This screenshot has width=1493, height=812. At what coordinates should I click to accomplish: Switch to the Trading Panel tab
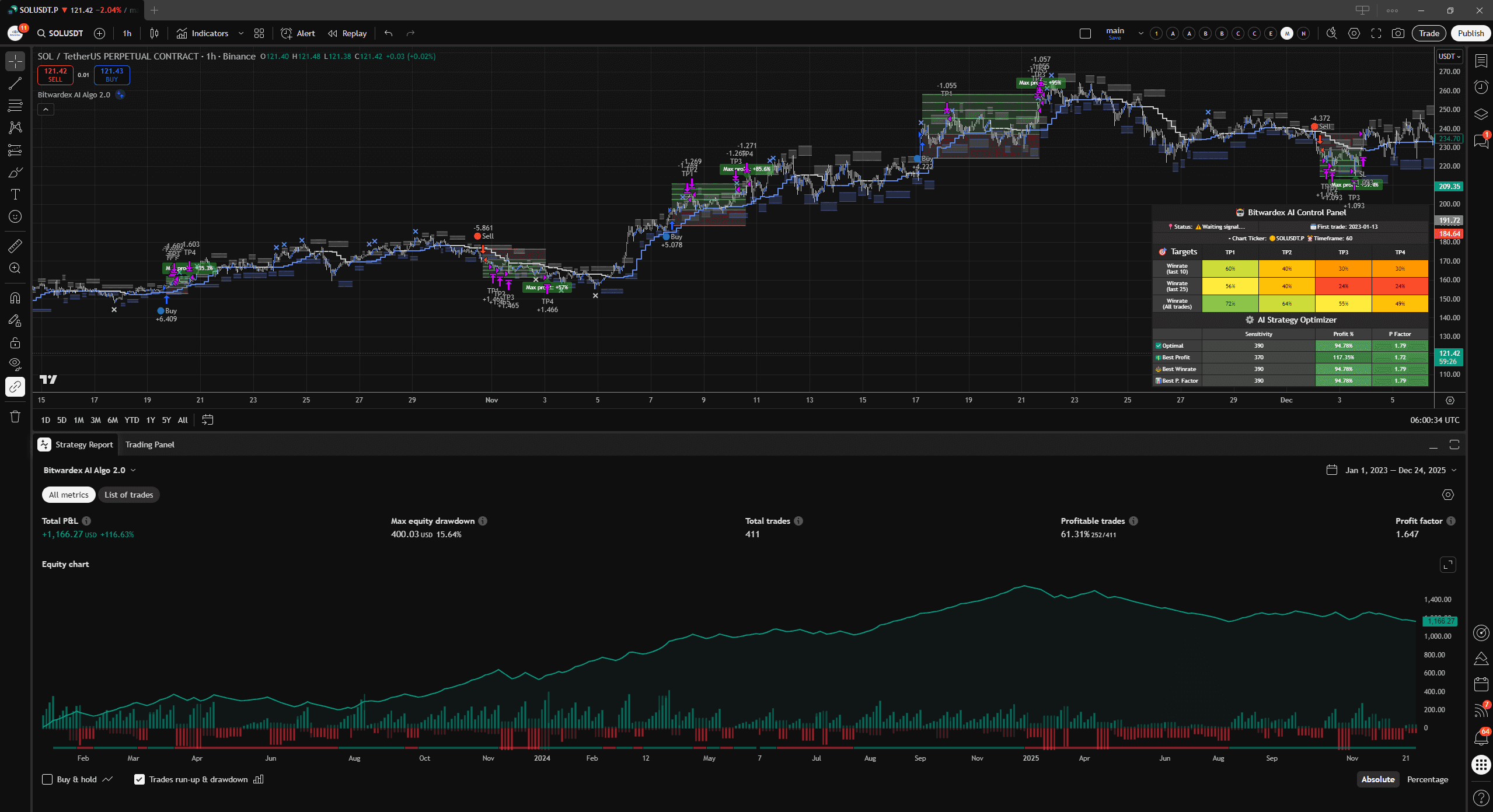tap(149, 444)
